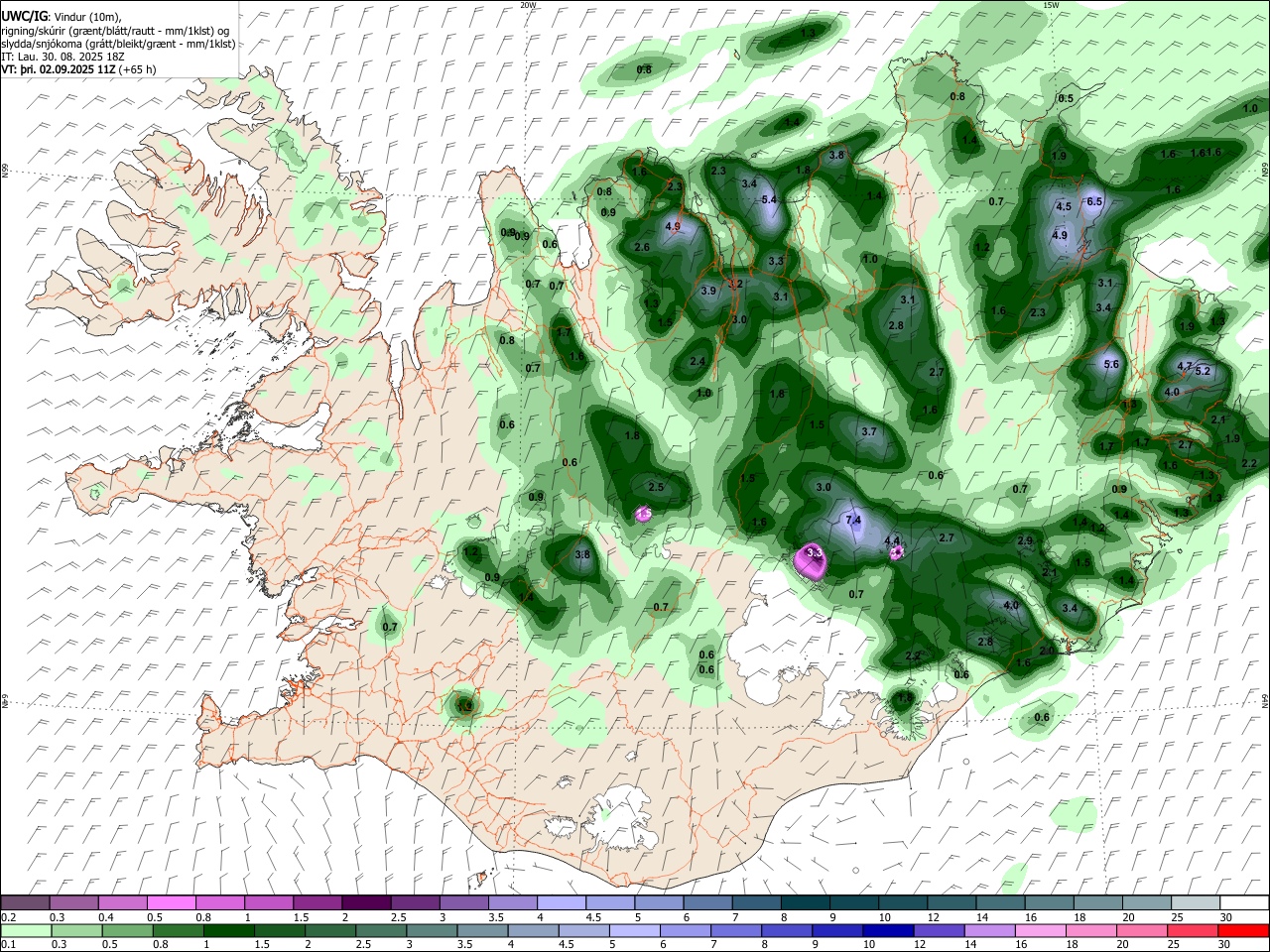1270x952 pixels.
Task: Select the 2.5 rainfall value in central highlands
Action: click(656, 487)
